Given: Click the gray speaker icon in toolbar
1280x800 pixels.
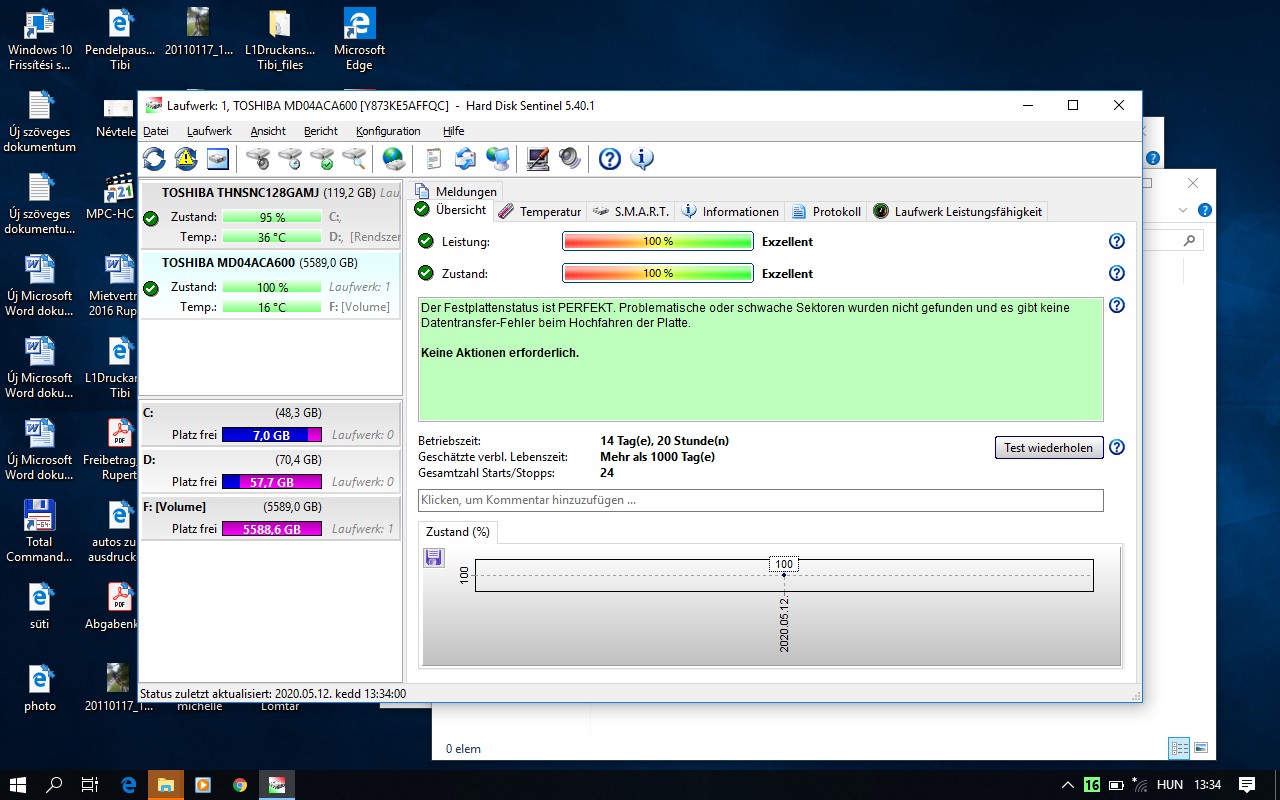Looking at the screenshot, I should coord(570,158).
